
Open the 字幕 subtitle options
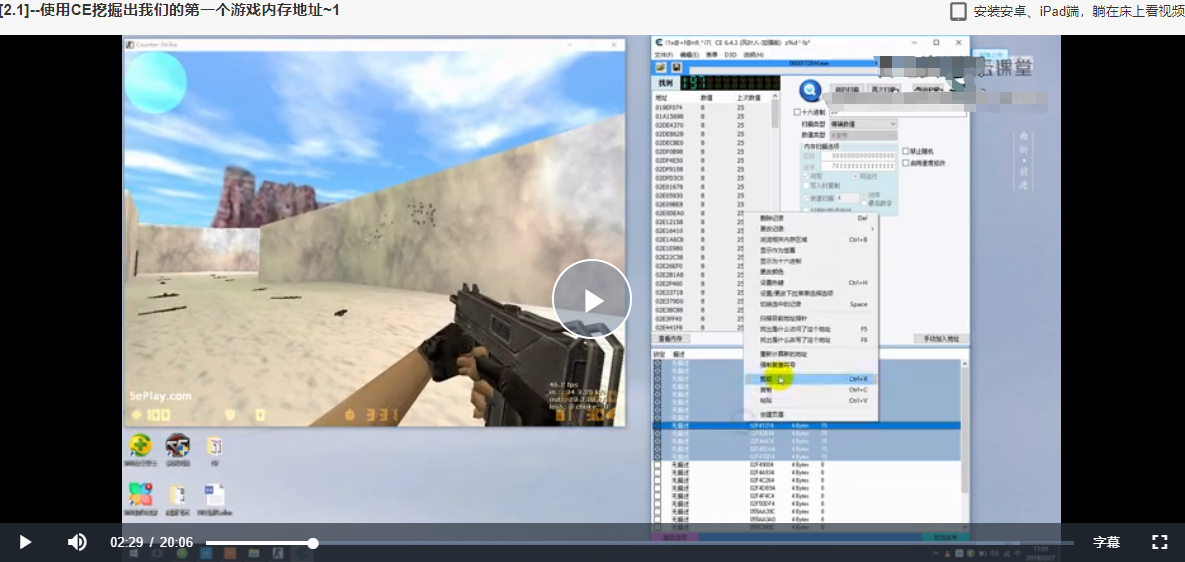(1106, 542)
